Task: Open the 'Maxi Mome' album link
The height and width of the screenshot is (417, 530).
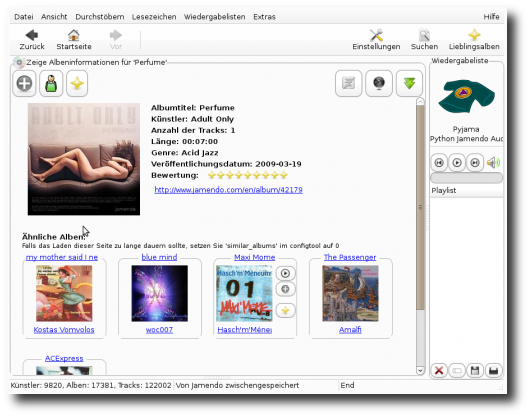Action: (x=255, y=257)
